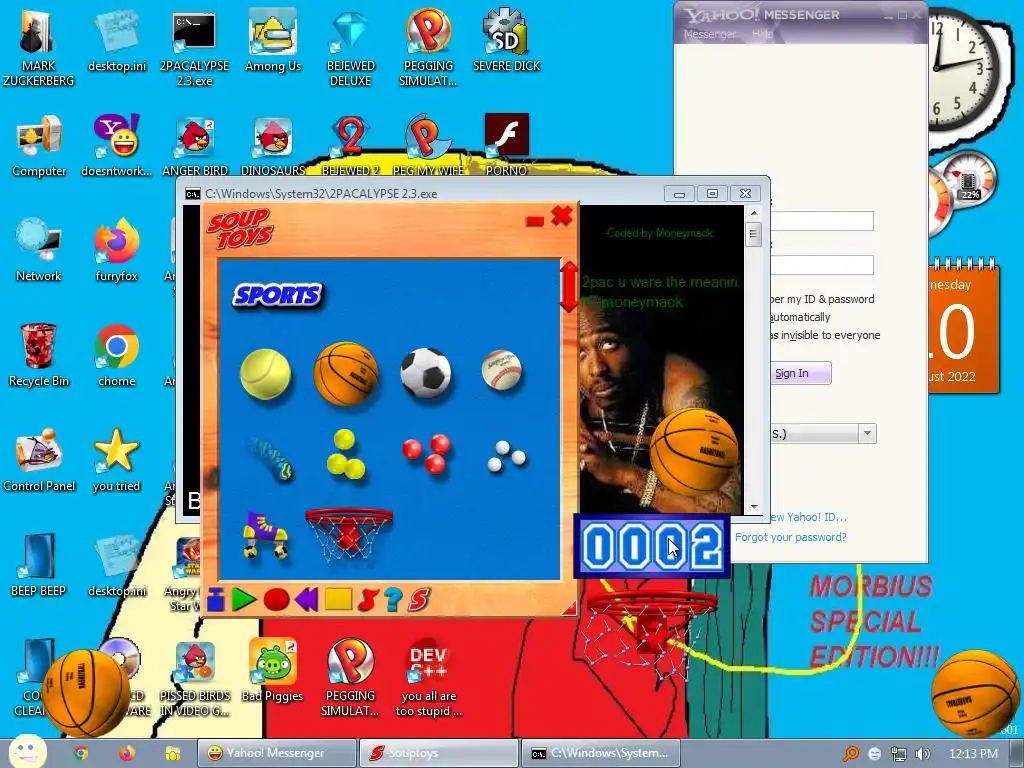Expand the dropdown in Yahoo! Messenger

point(867,433)
